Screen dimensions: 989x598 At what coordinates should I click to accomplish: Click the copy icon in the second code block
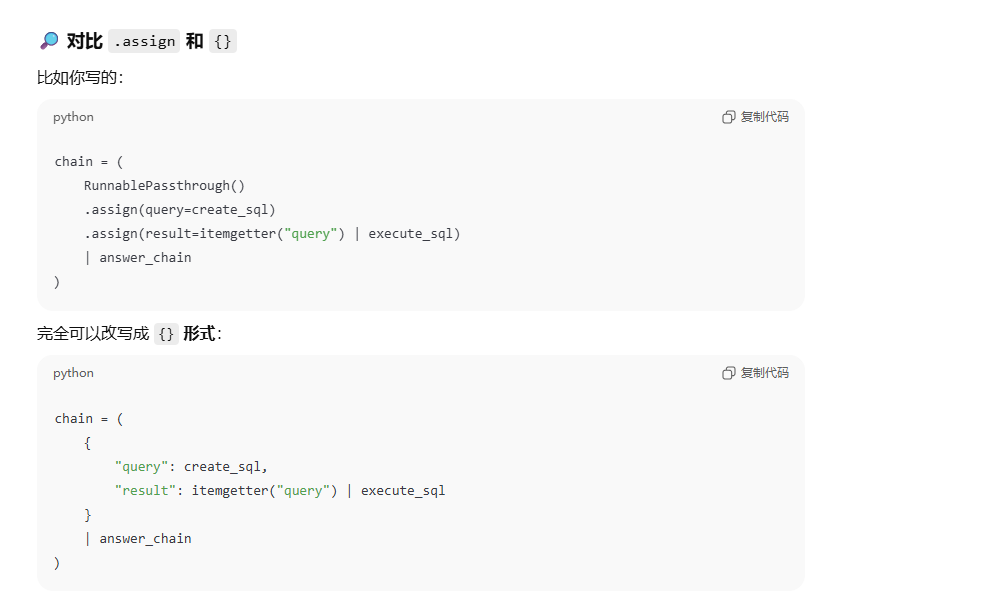pyautogui.click(x=729, y=373)
